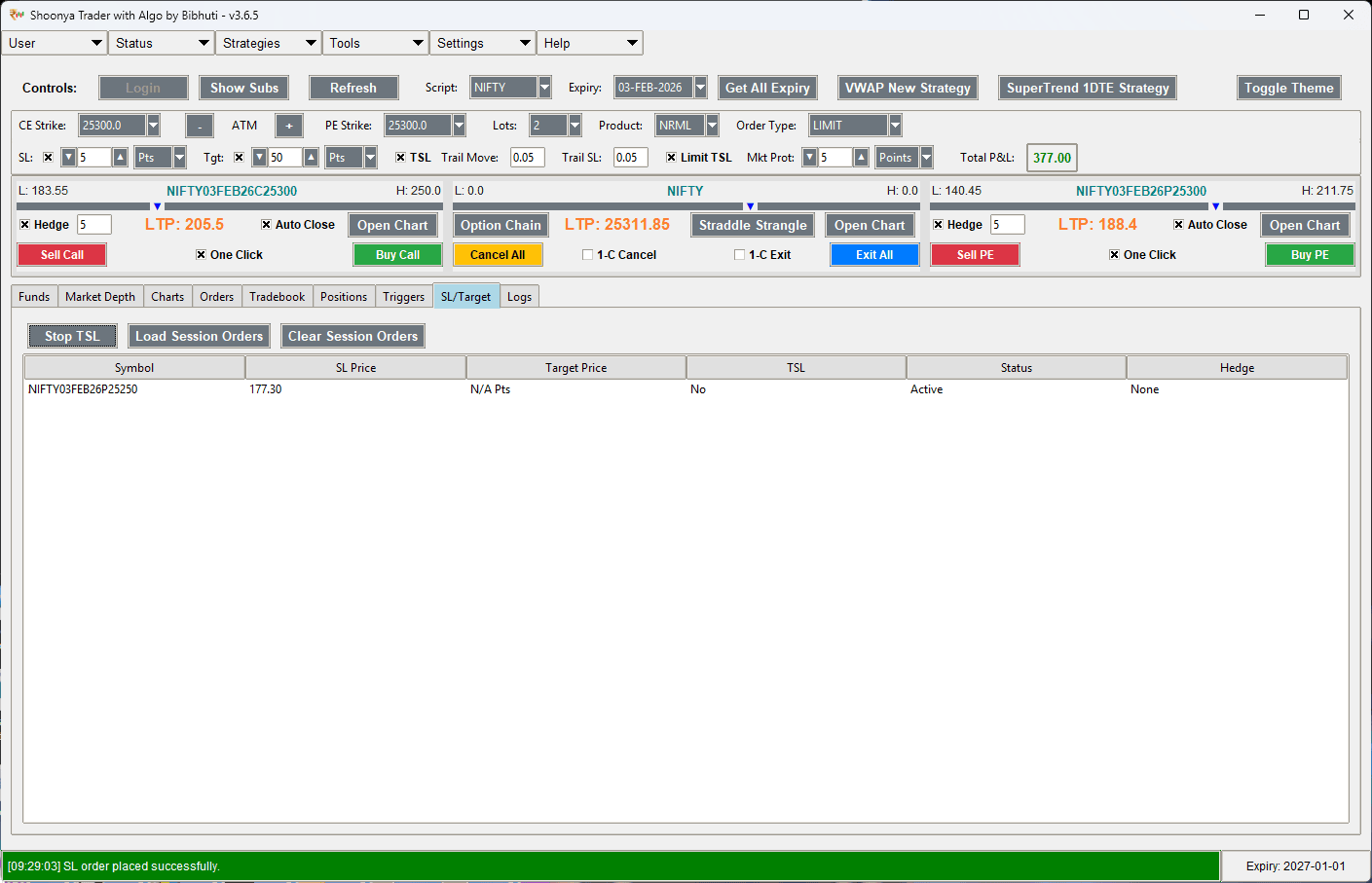Click Exit All to close positions
The width and height of the screenshot is (1372, 883).
click(873, 254)
